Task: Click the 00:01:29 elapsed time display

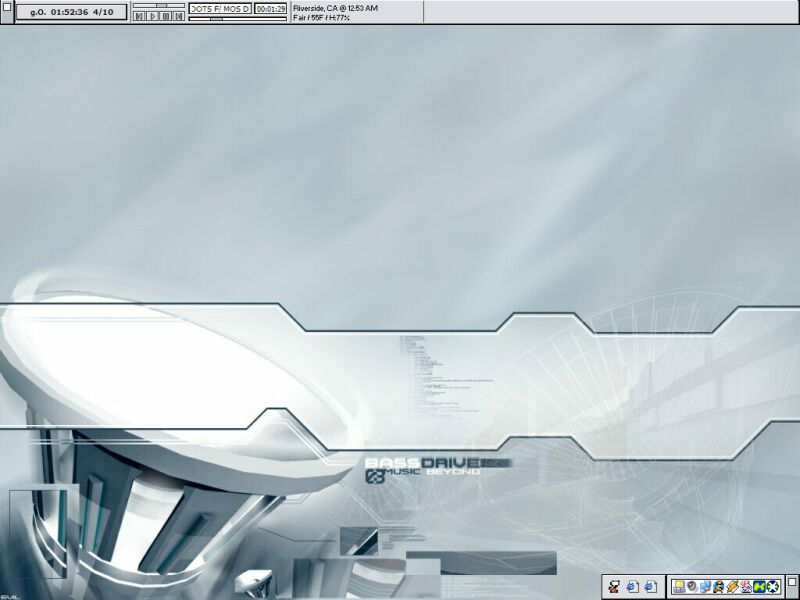Action: coord(270,8)
